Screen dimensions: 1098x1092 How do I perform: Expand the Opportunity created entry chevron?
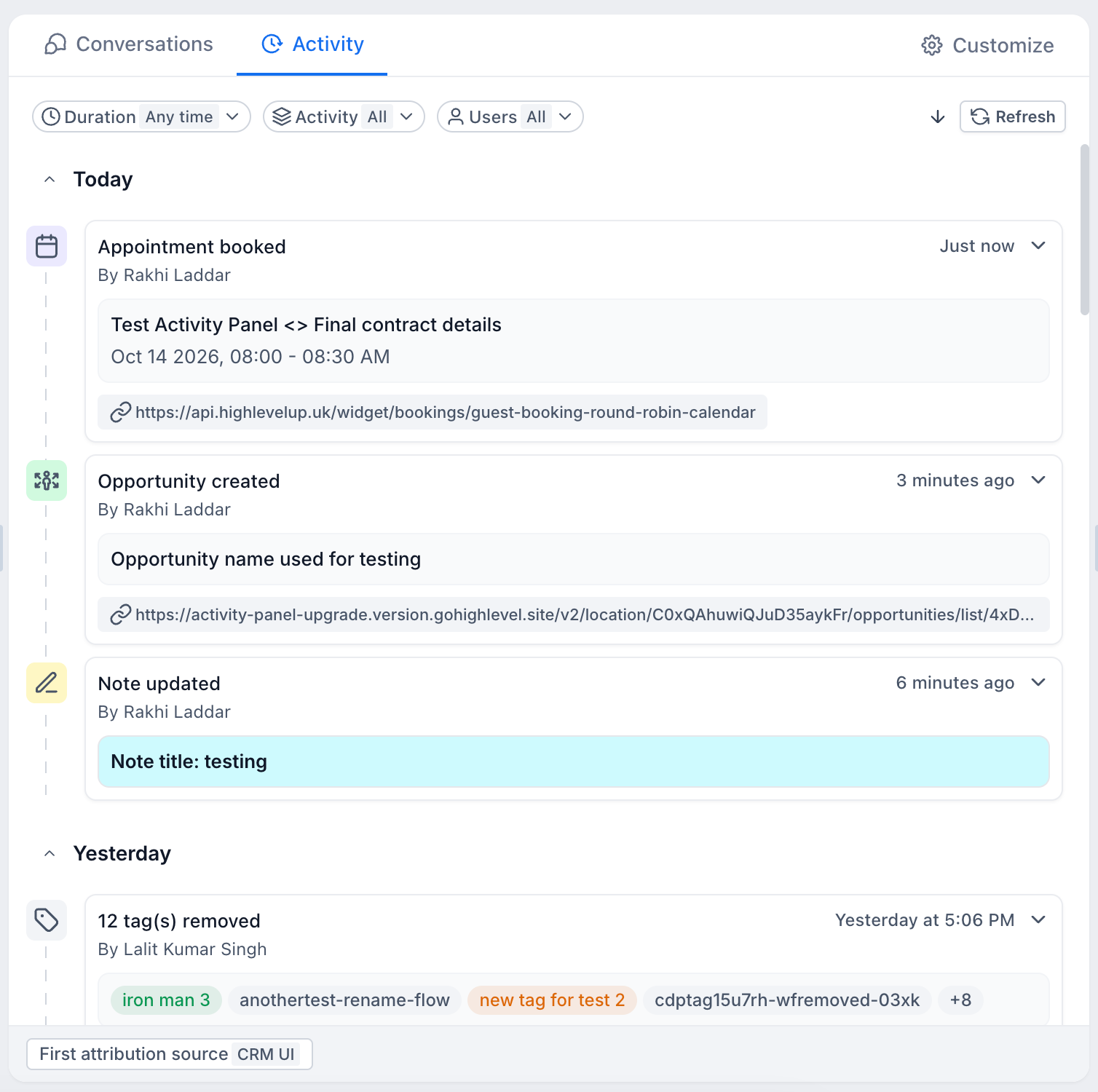(1039, 480)
